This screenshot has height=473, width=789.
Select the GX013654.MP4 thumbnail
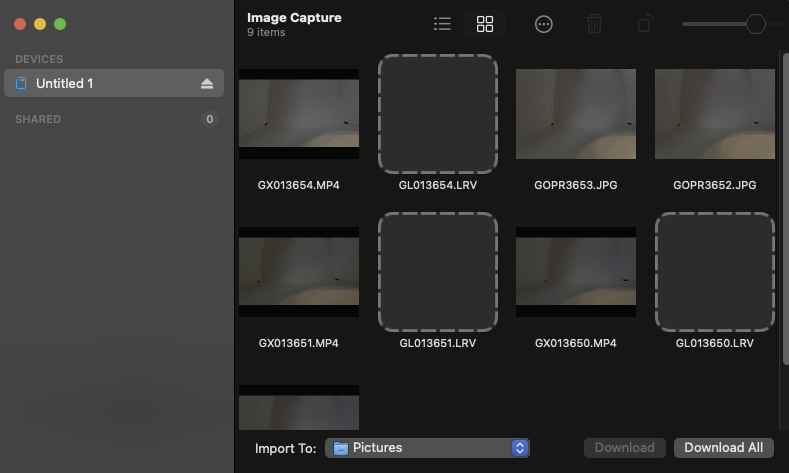[x=299, y=114]
